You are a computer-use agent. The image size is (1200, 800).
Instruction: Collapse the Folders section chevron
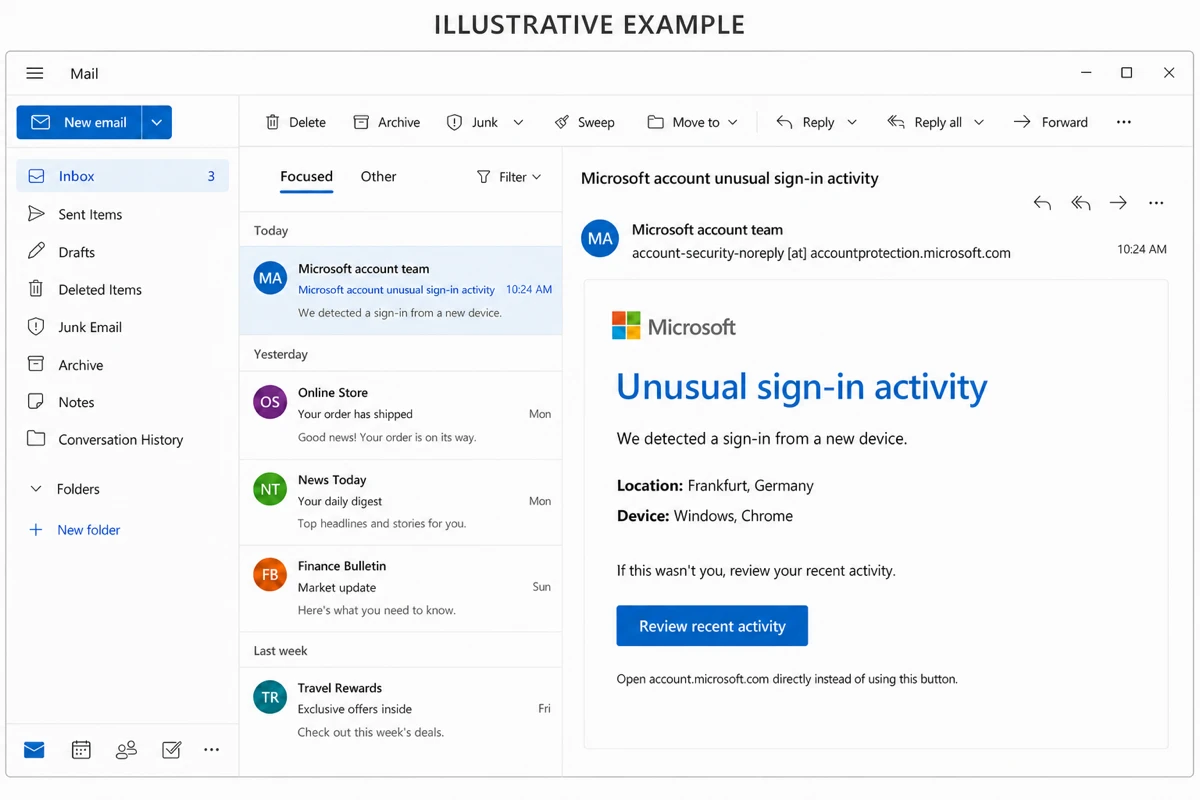36,489
